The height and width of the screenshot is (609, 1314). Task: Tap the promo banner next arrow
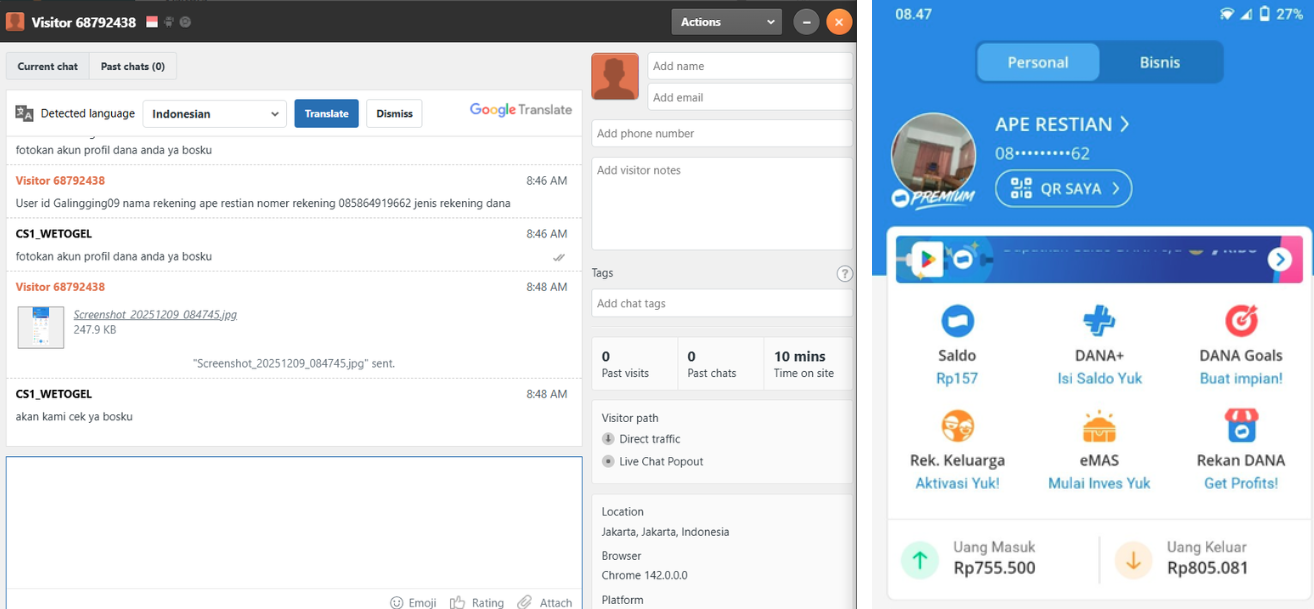pos(1280,260)
